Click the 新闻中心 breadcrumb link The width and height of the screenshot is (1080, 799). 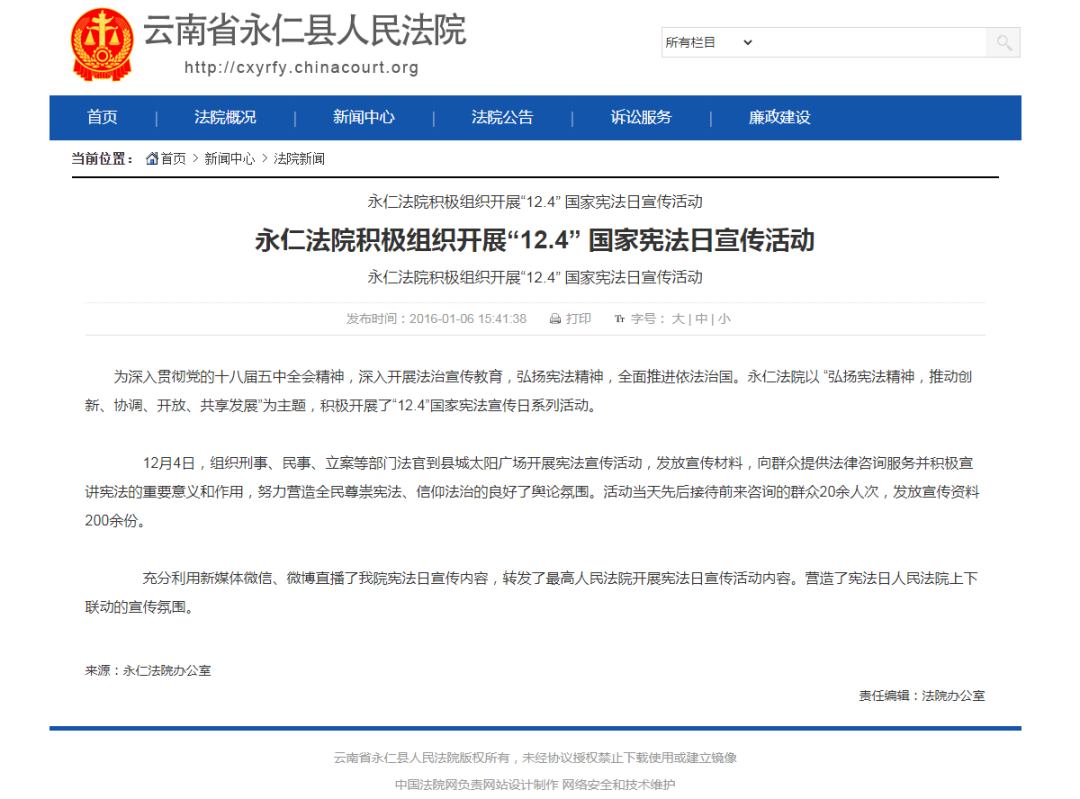coord(229,159)
